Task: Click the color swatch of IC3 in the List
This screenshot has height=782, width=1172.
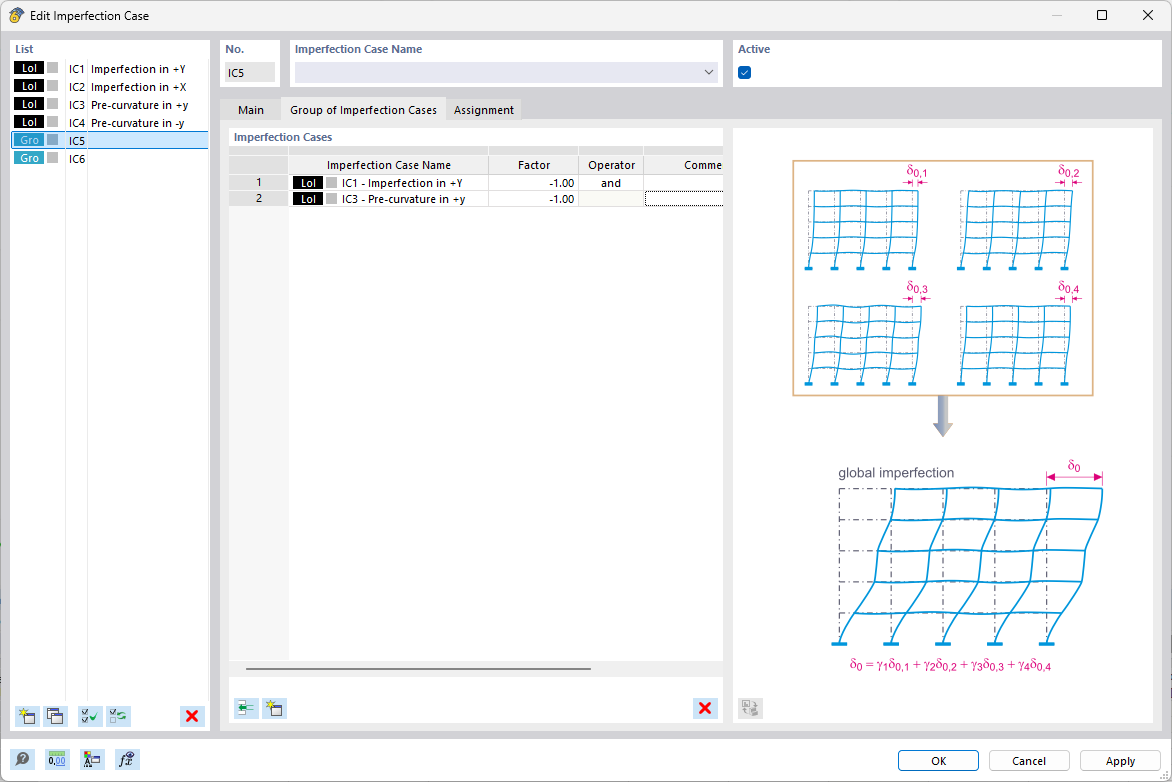Action: click(52, 104)
